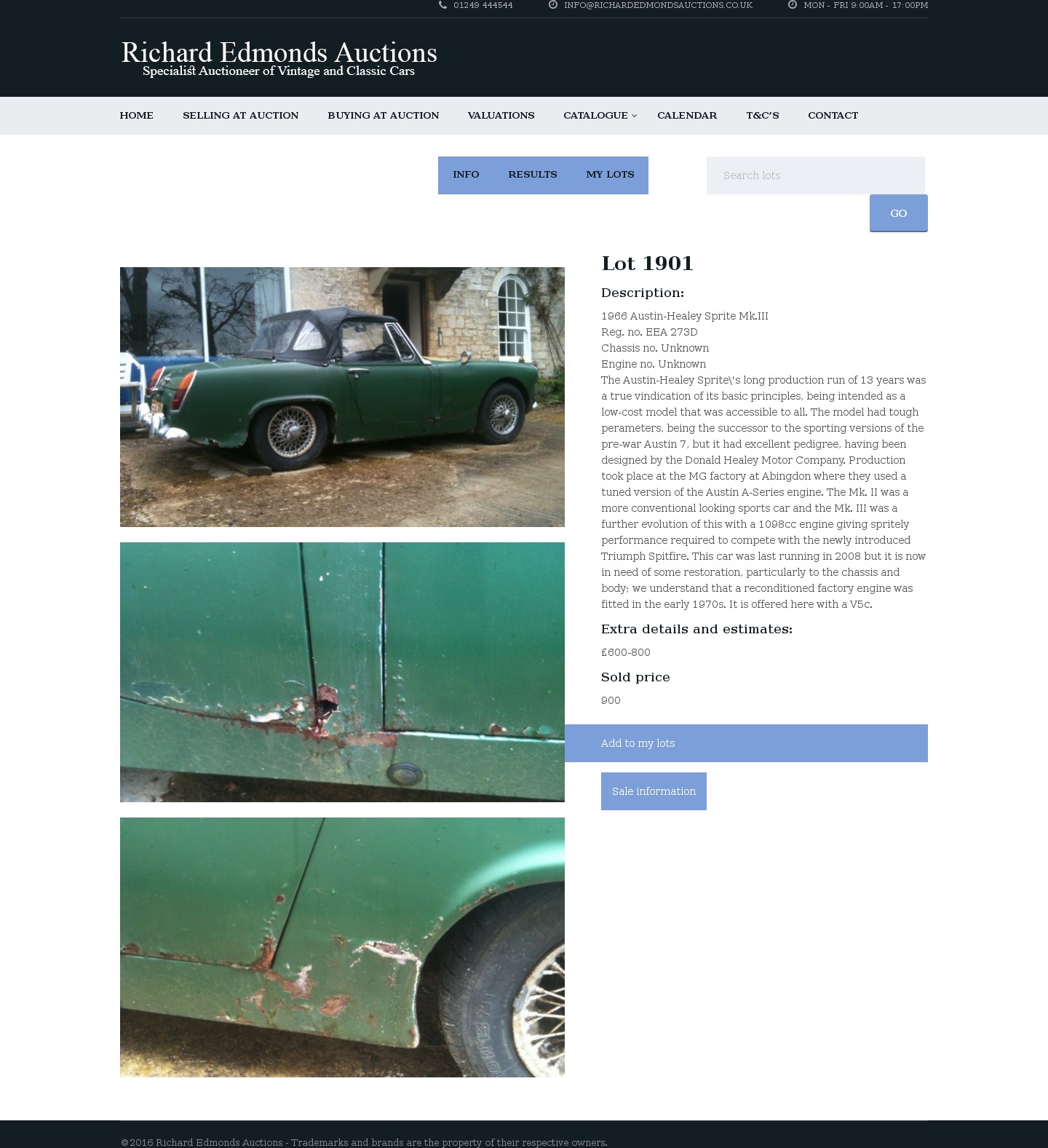This screenshot has height=1148, width=1048.
Task: Click Add to my lots button
Action: click(746, 743)
